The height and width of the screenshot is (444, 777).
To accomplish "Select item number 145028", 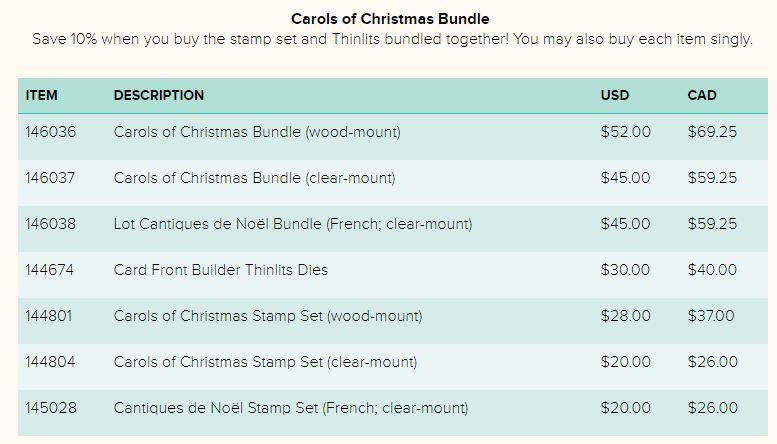I will (x=51, y=408).
